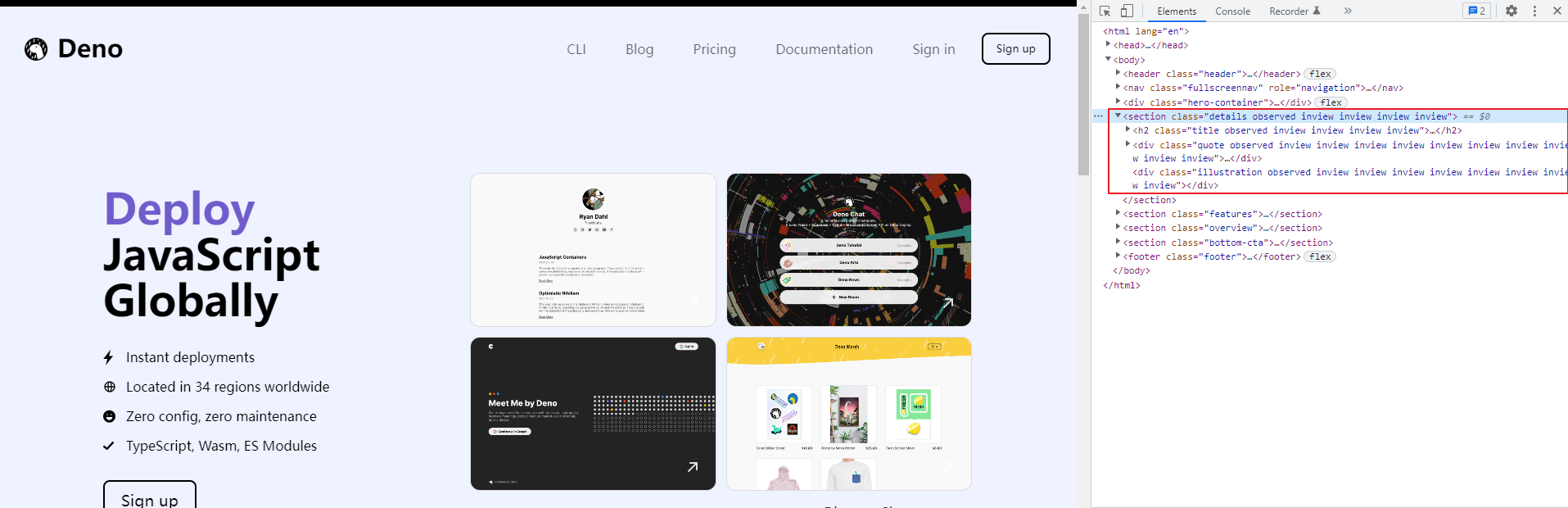Open the Recorder tab
Image resolution: width=1568 pixels, height=508 pixels.
[1295, 11]
